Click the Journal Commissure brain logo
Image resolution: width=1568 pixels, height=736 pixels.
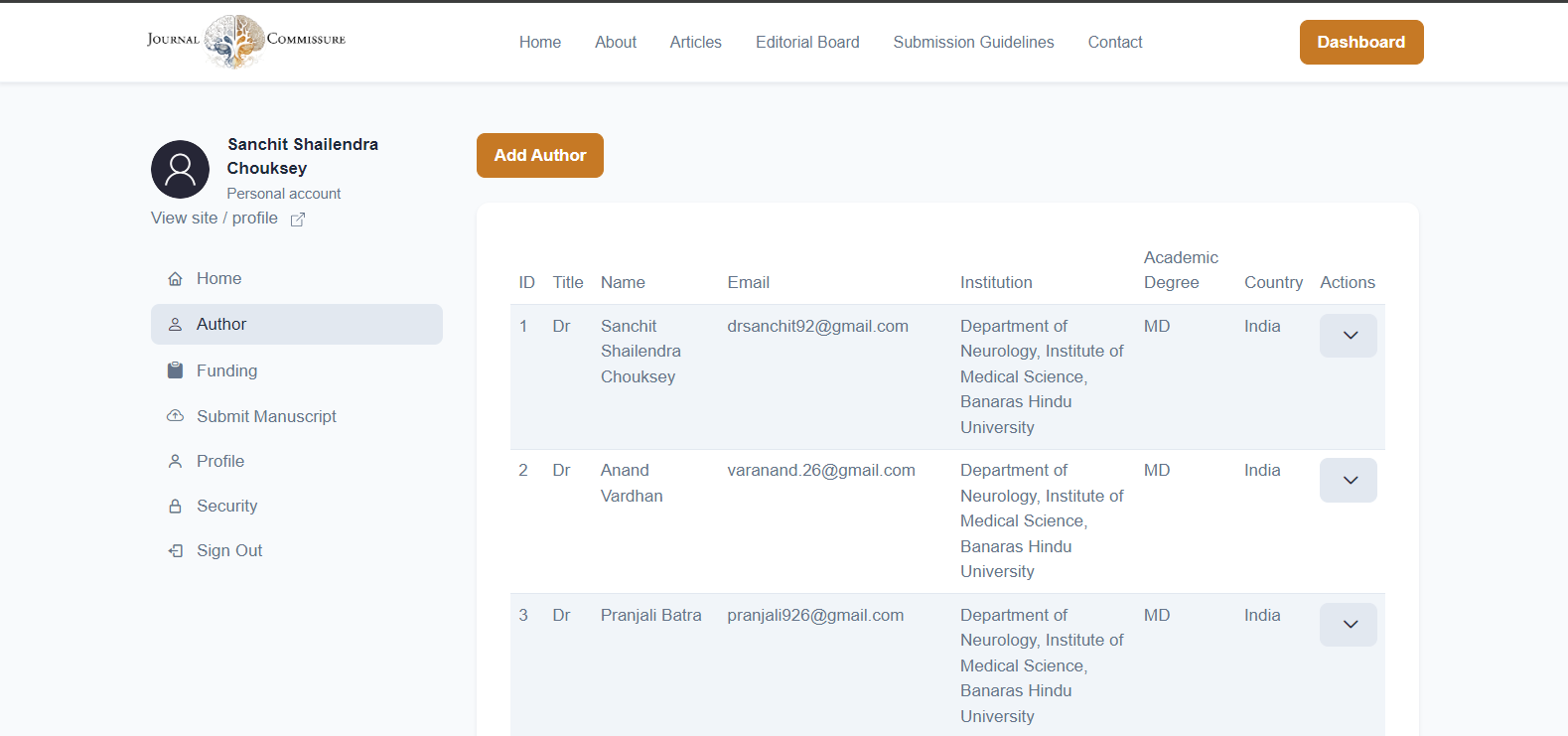tap(235, 42)
